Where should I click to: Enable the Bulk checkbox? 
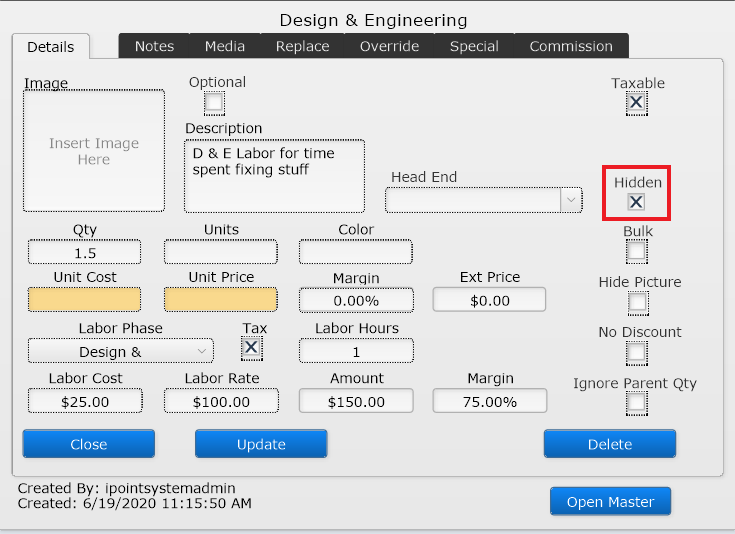(x=637, y=251)
